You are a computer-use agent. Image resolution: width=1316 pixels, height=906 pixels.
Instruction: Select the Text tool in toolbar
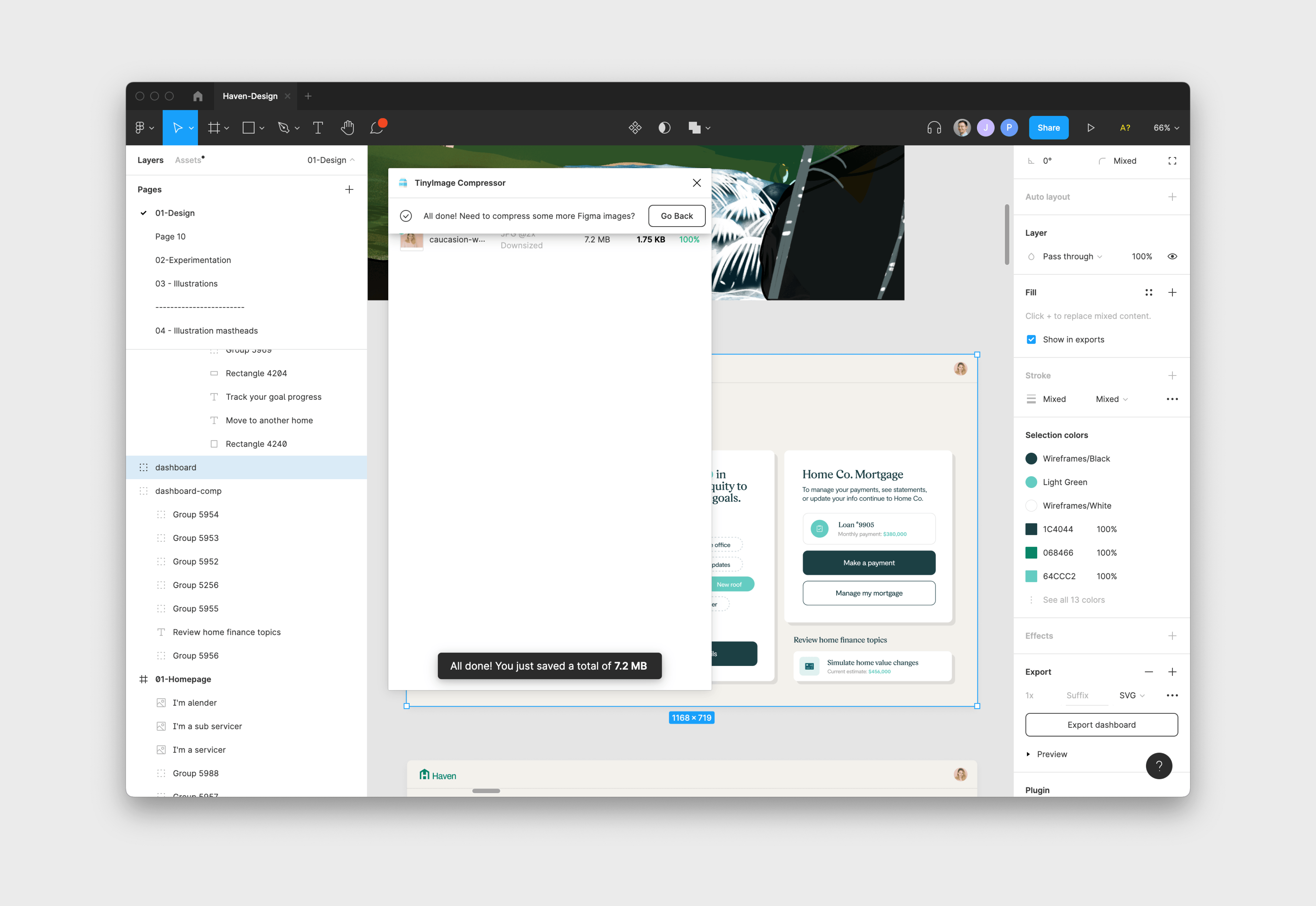(318, 128)
